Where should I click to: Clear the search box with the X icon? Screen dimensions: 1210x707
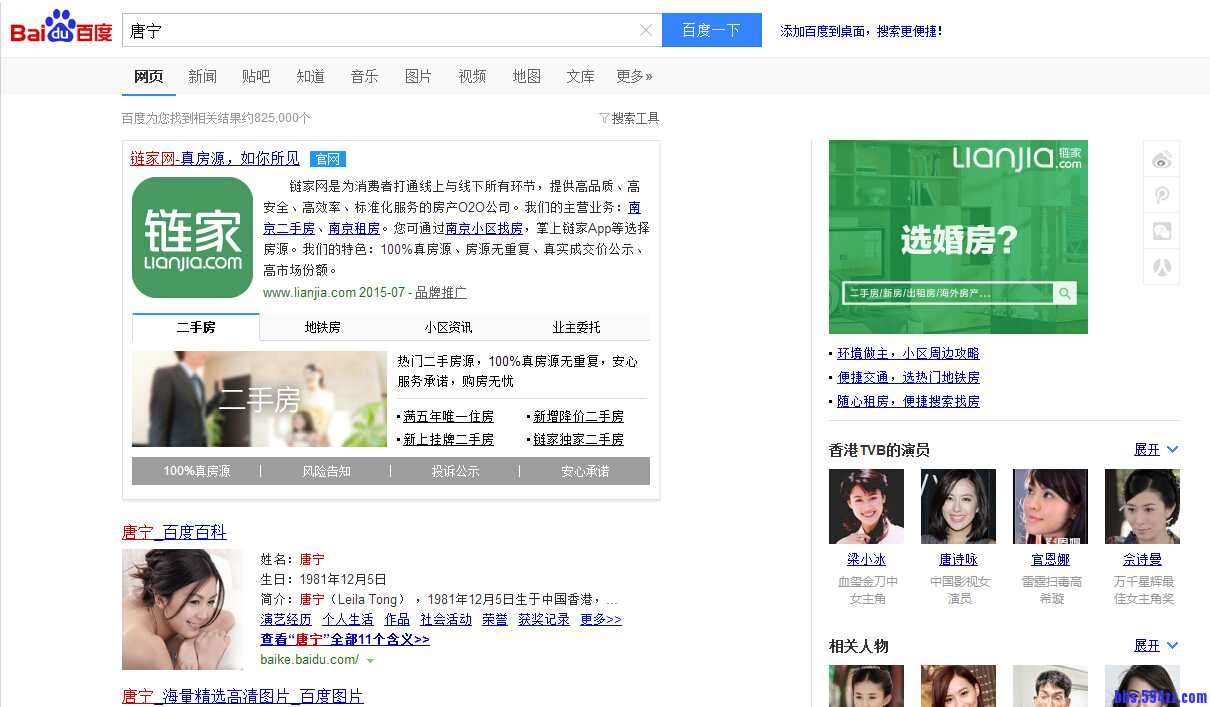tap(646, 30)
